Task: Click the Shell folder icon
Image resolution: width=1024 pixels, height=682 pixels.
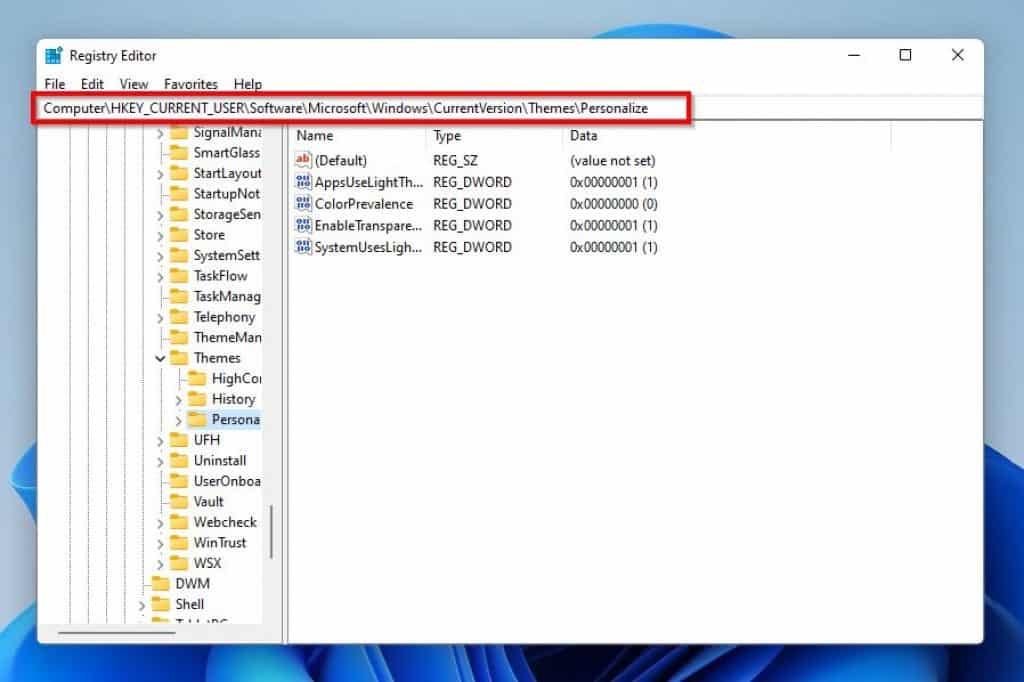Action: tap(161, 604)
